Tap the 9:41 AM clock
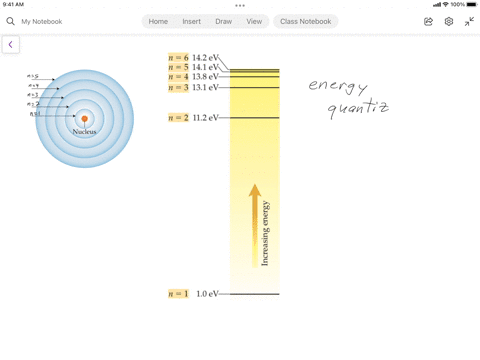Image resolution: width=480 pixels, height=360 pixels. (x=13, y=4)
